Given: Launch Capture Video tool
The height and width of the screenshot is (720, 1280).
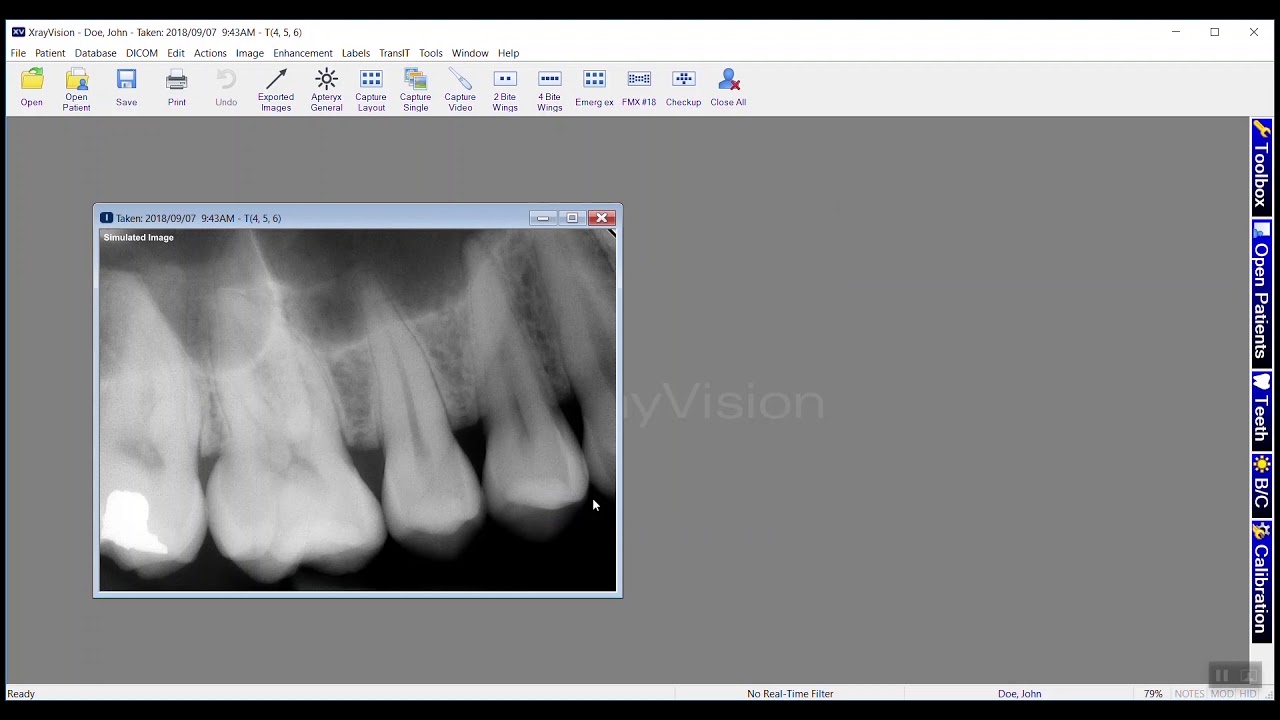Looking at the screenshot, I should pyautogui.click(x=460, y=89).
